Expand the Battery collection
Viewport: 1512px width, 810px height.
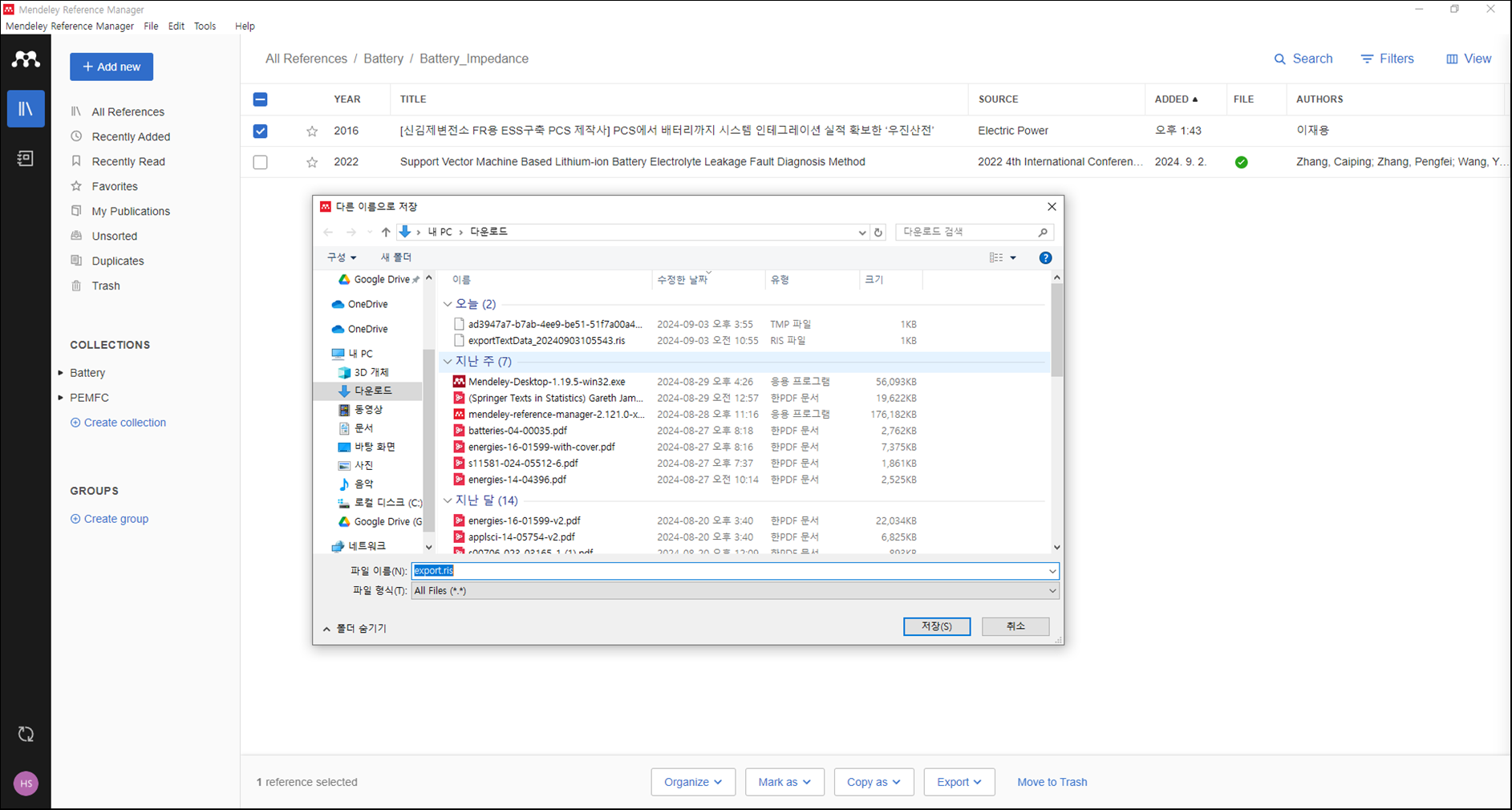pos(61,373)
